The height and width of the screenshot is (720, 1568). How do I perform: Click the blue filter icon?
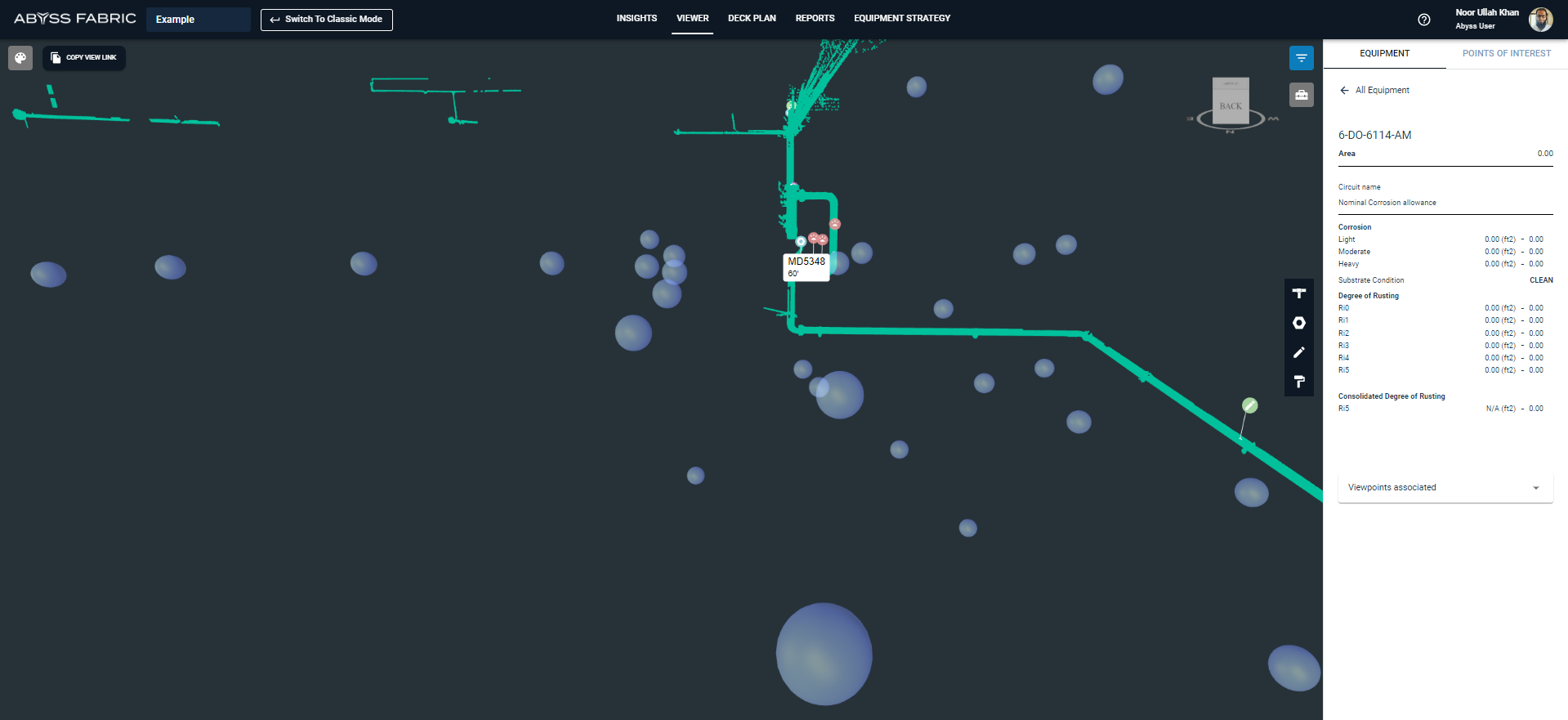click(1301, 58)
